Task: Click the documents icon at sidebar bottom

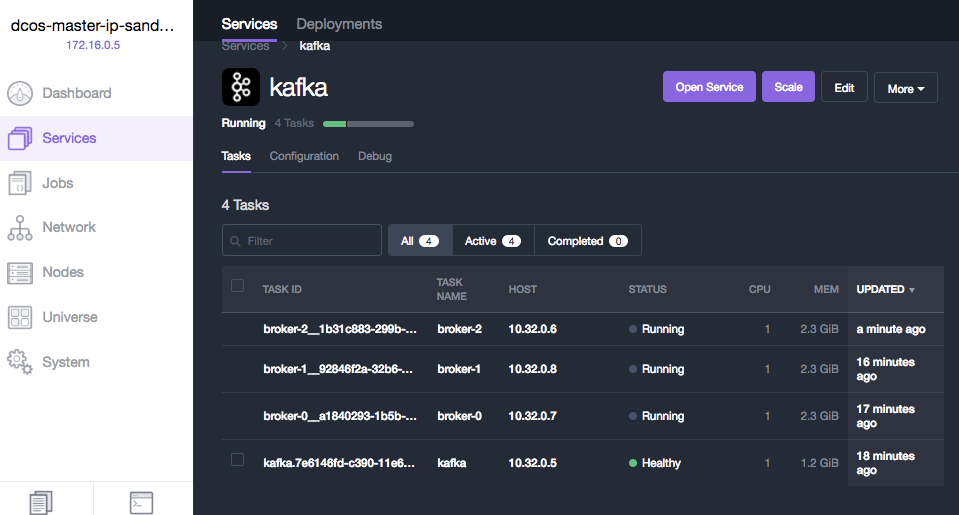Action: pos(41,503)
